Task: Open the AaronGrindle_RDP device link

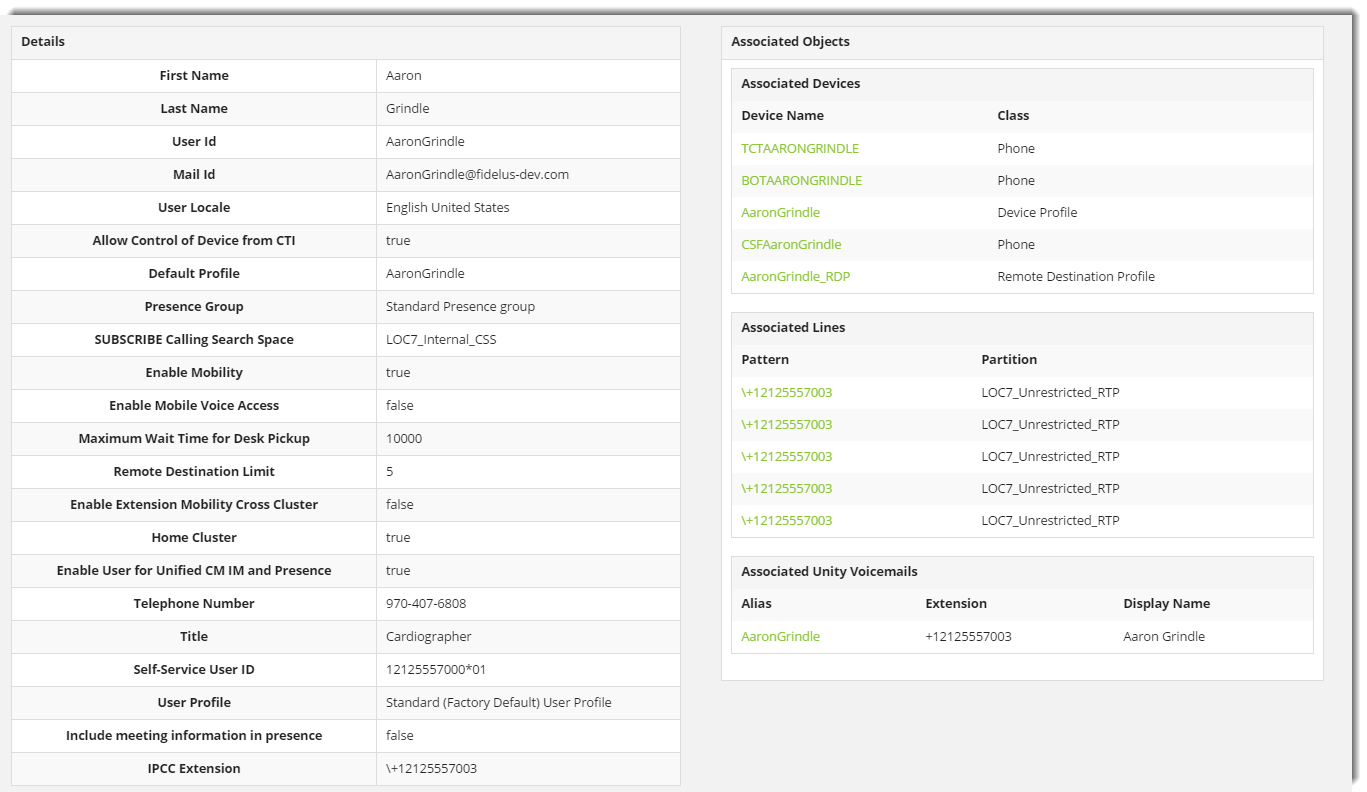Action: (795, 276)
